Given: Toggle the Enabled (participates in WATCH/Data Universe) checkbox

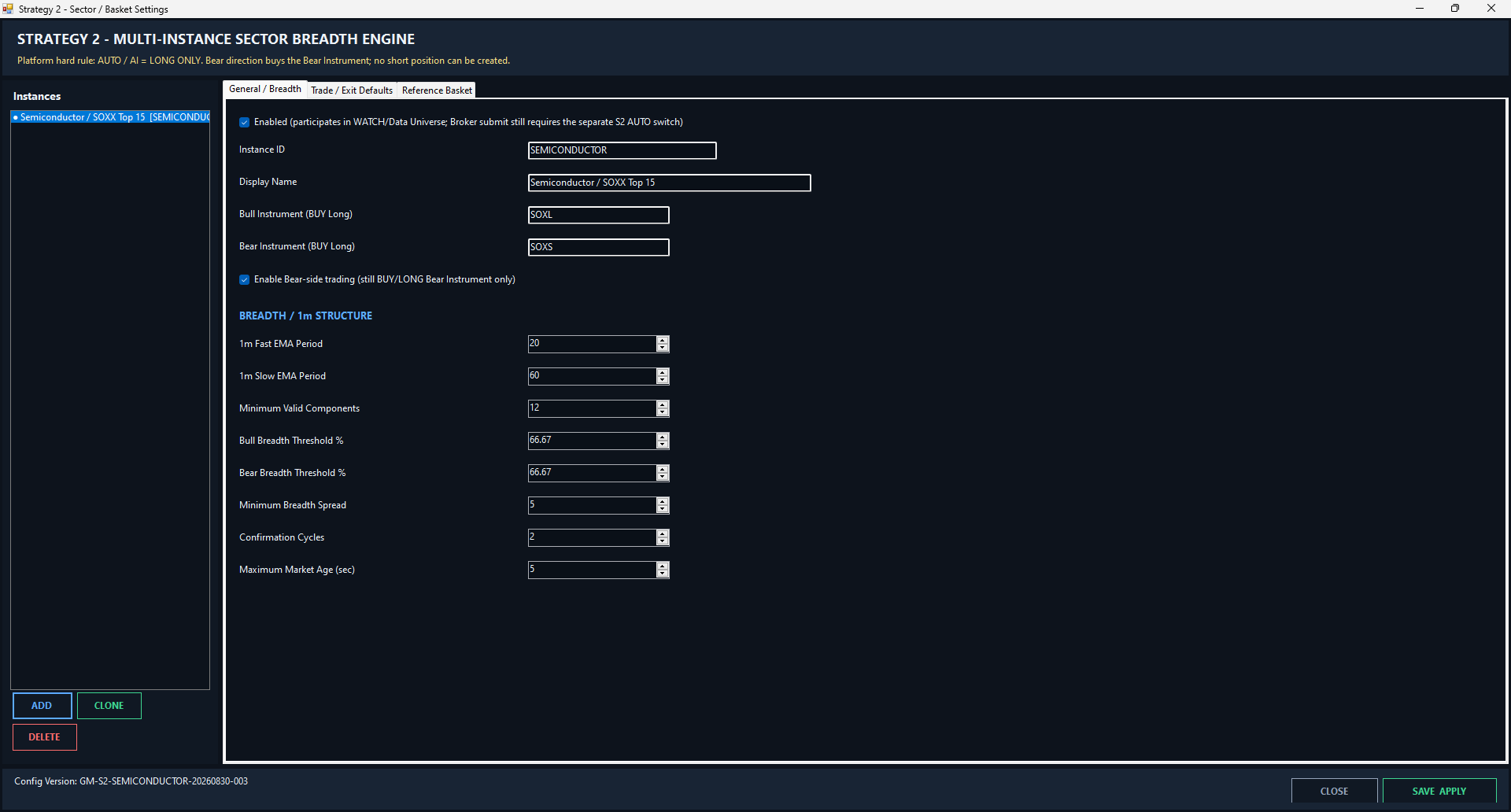Looking at the screenshot, I should point(245,122).
